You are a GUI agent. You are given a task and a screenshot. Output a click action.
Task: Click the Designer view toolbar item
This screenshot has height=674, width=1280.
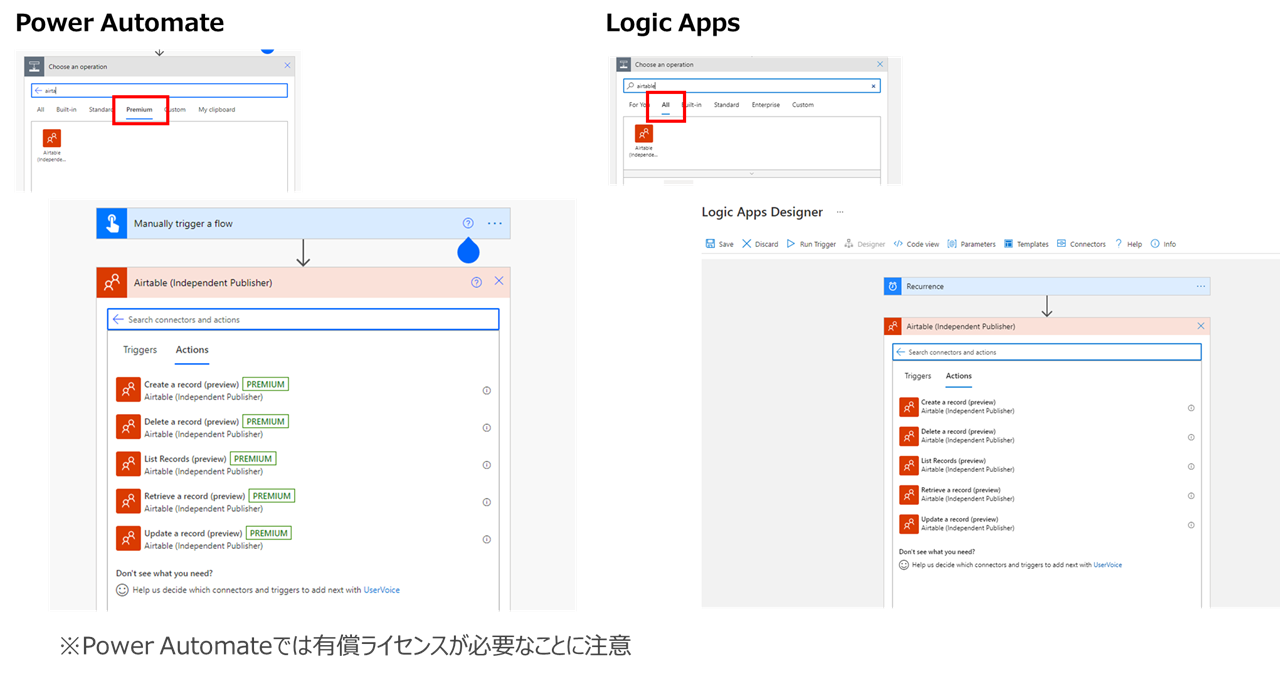tap(865, 244)
